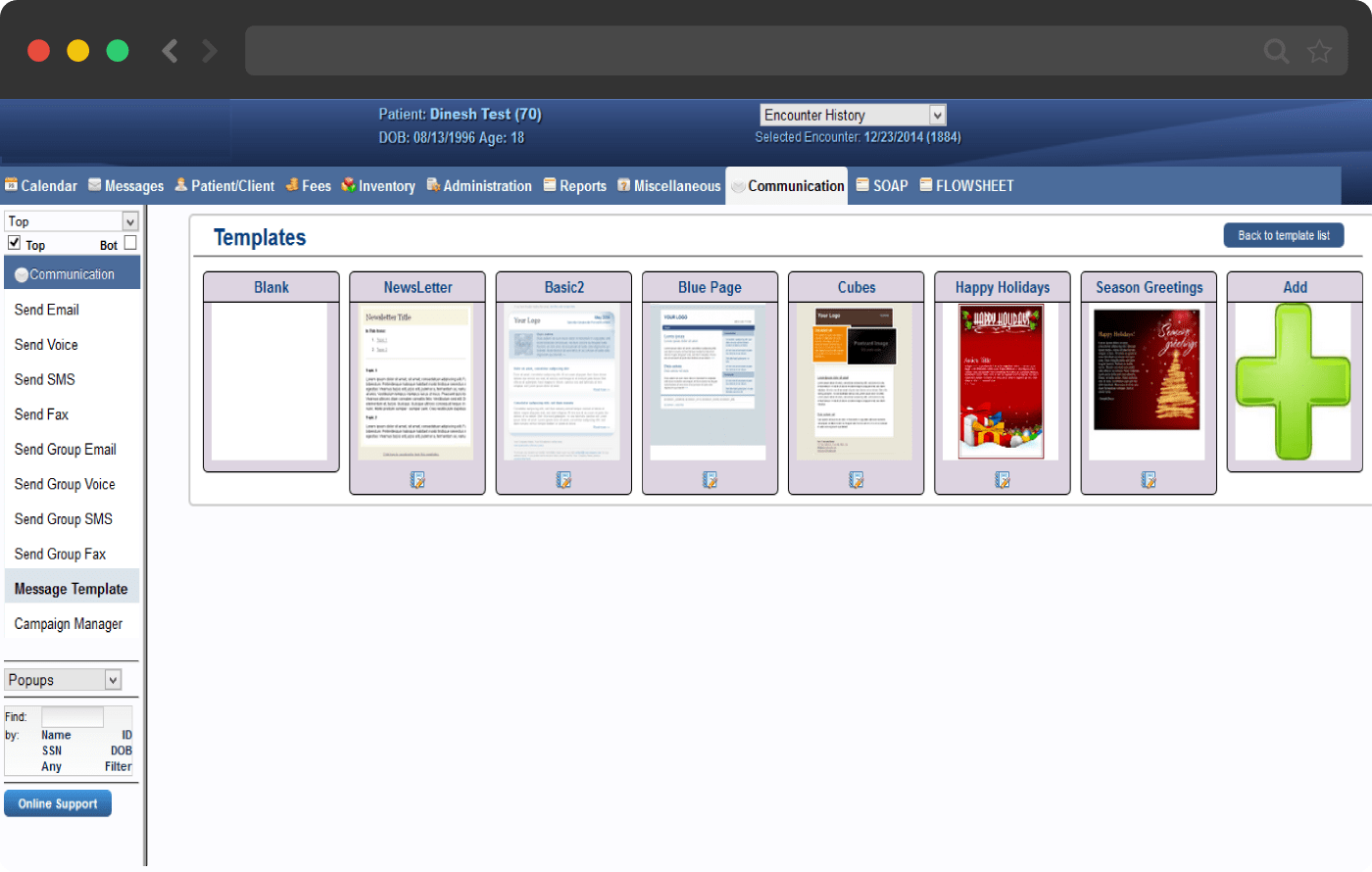
Task: Click the browser back arrow
Action: [x=170, y=51]
